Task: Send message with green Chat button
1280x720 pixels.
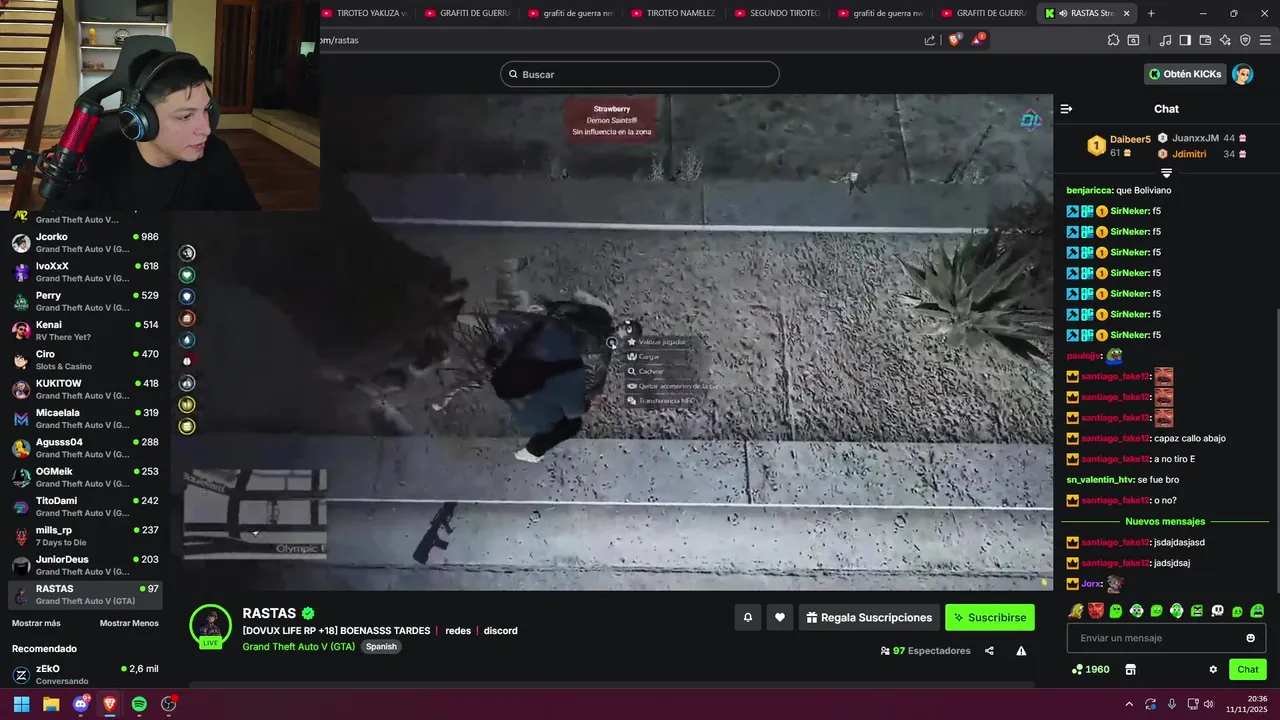Action: coord(1248,669)
